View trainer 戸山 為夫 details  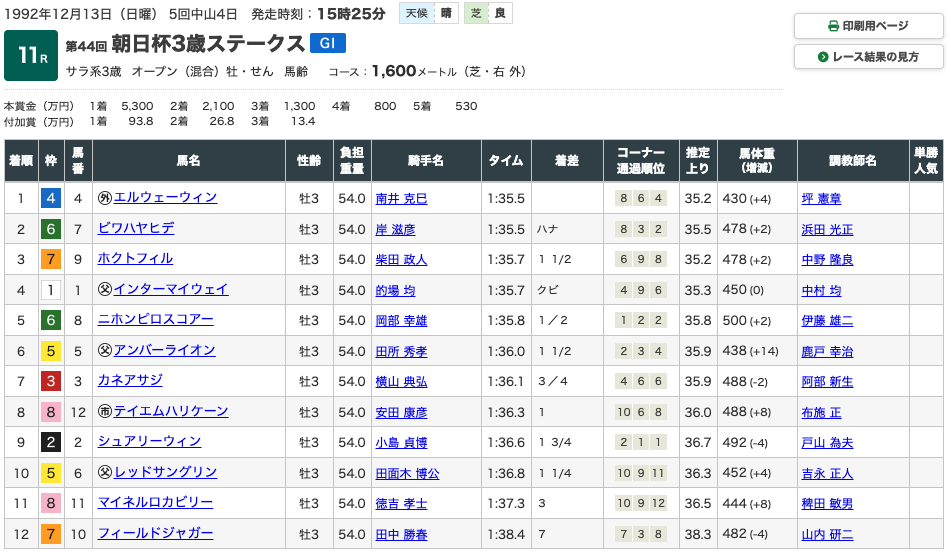(827, 443)
